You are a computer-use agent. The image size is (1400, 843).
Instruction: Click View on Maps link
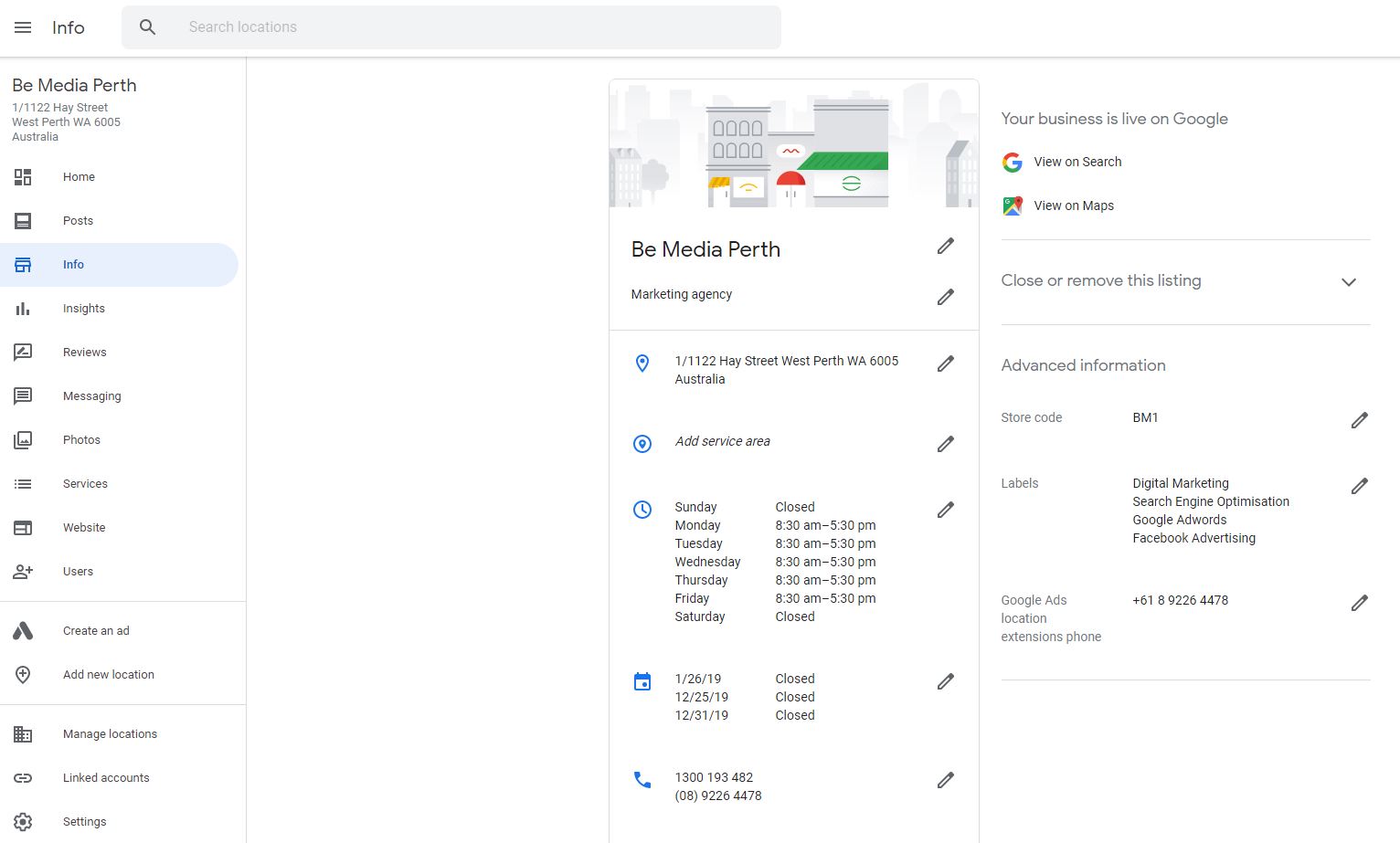click(1074, 205)
